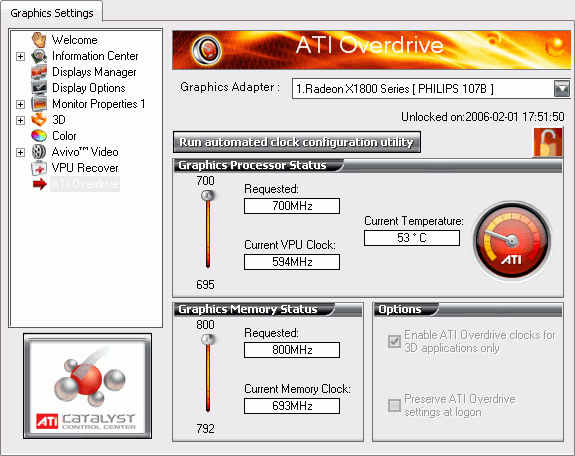The image size is (575, 456).
Task: Click the processor Requested 700MHz field
Action: coord(292,206)
